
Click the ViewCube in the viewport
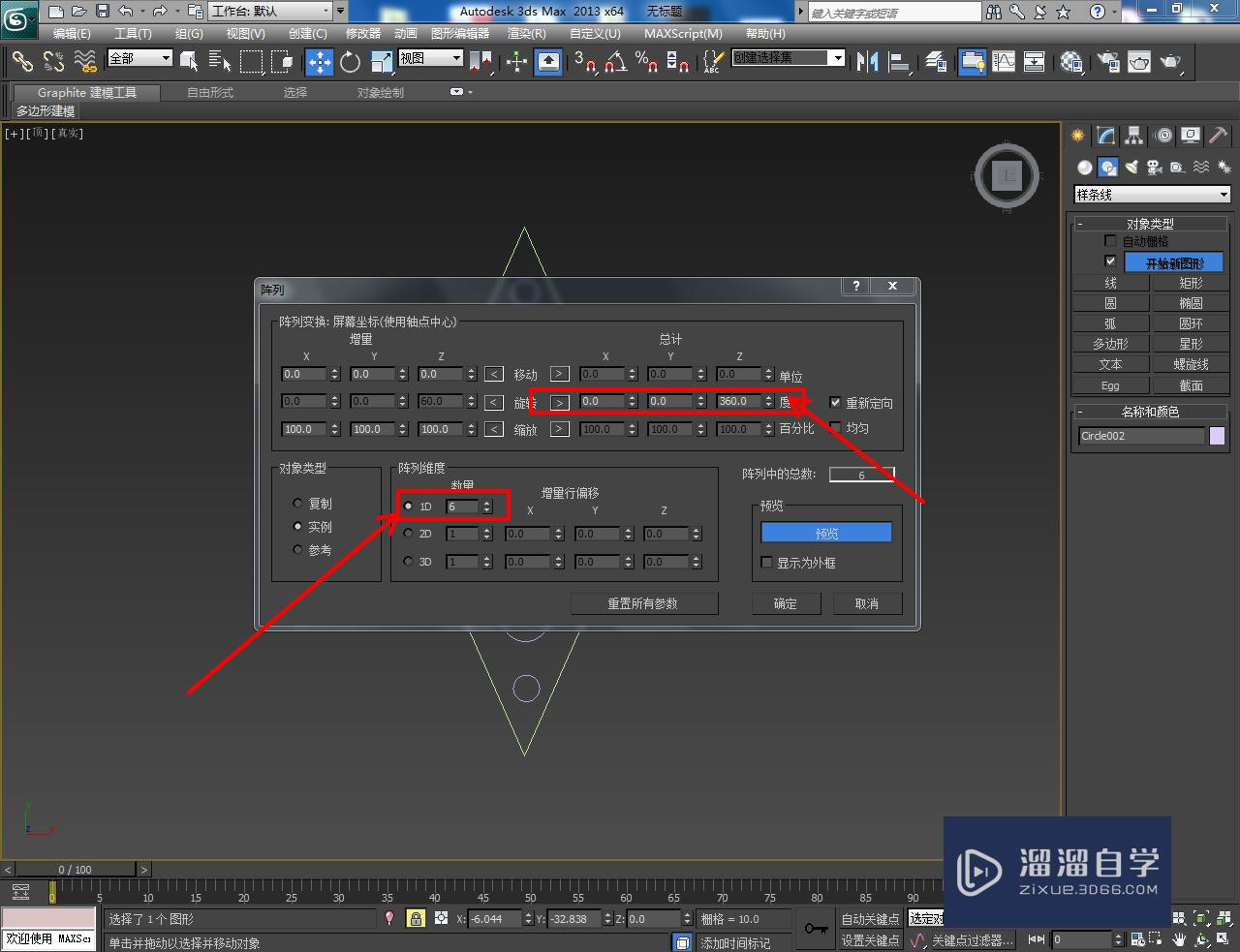[x=1007, y=176]
